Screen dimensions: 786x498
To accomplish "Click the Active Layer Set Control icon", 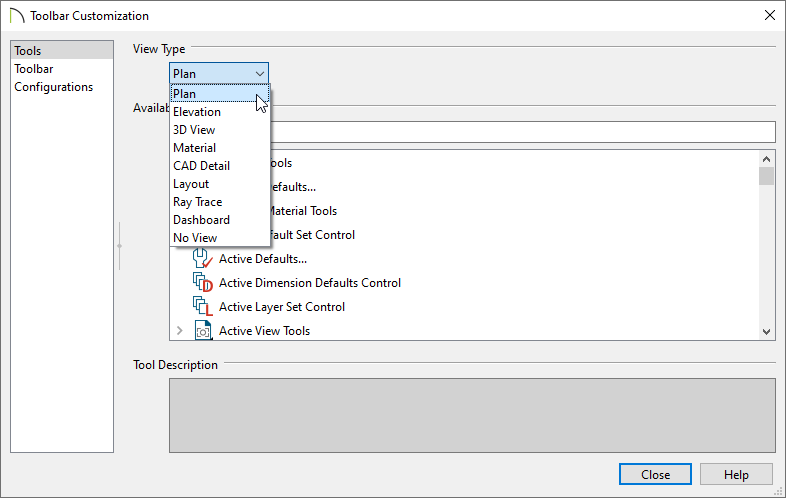I will tap(203, 307).
